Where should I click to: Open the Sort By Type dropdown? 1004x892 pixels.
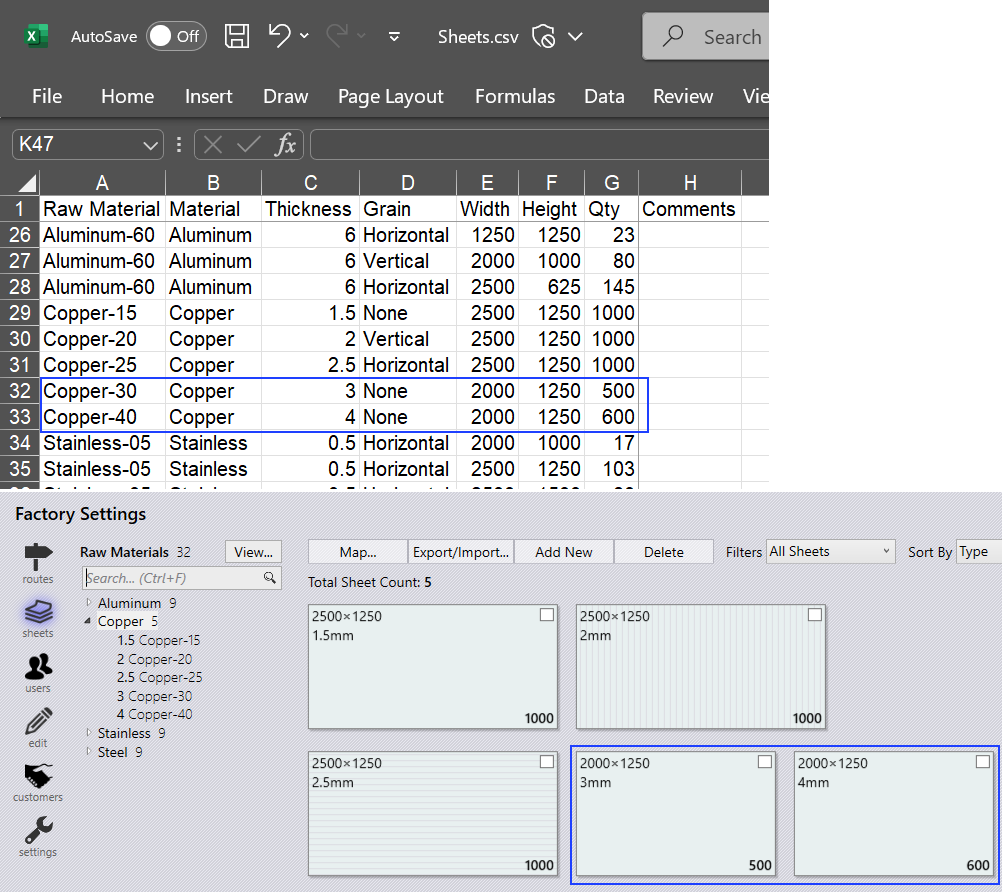click(979, 551)
